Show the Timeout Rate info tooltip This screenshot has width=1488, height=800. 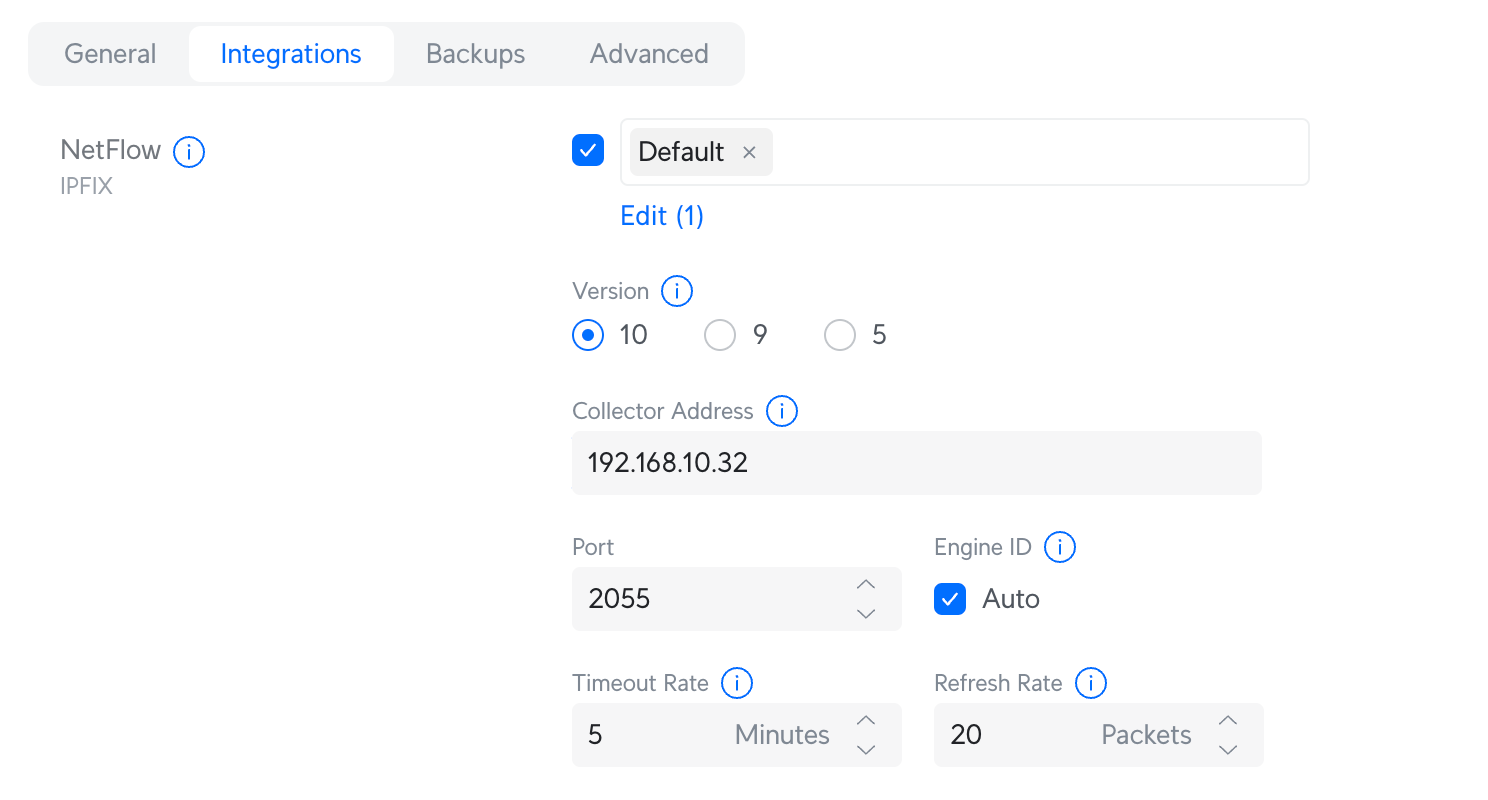coord(736,683)
